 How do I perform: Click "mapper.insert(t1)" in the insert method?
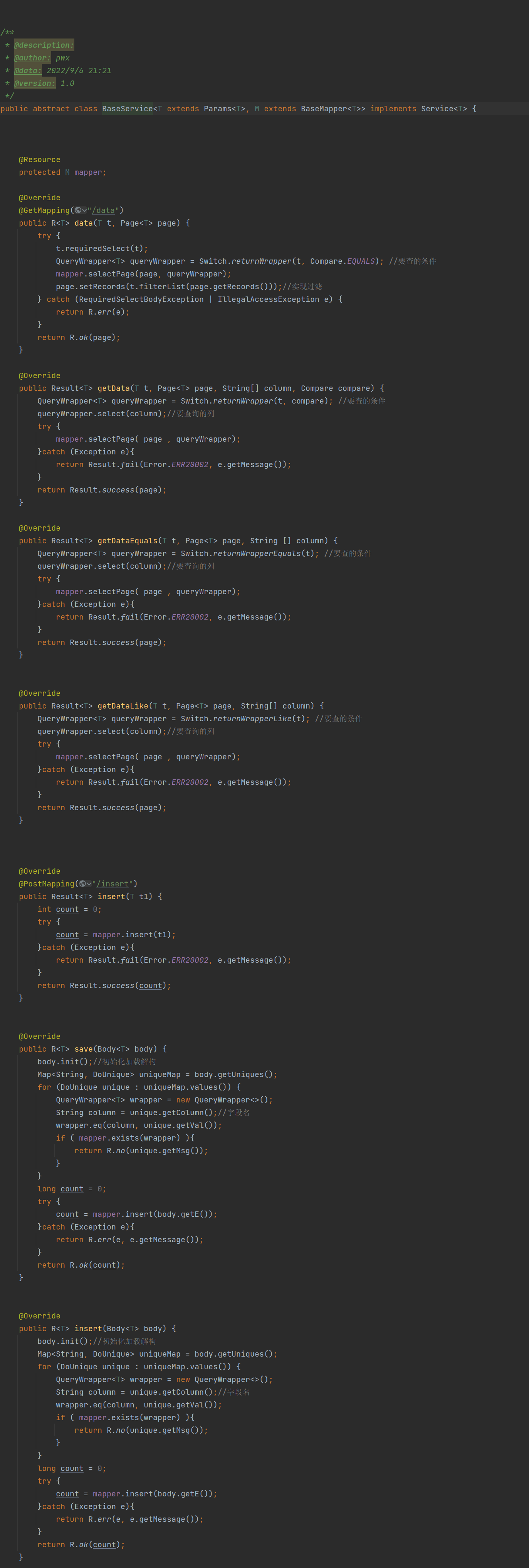tap(132, 935)
